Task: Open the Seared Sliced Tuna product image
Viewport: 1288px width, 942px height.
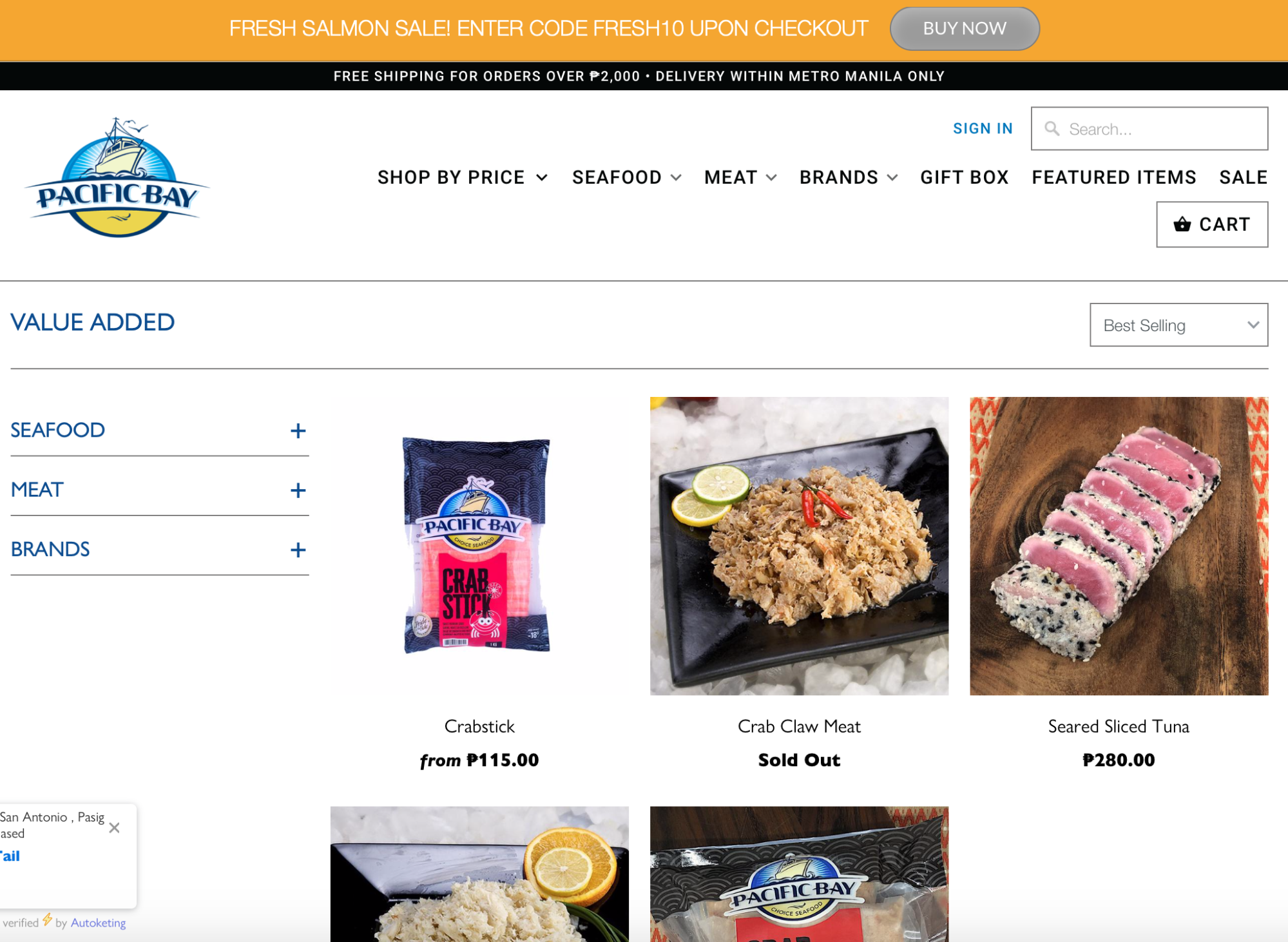Action: 1119,546
